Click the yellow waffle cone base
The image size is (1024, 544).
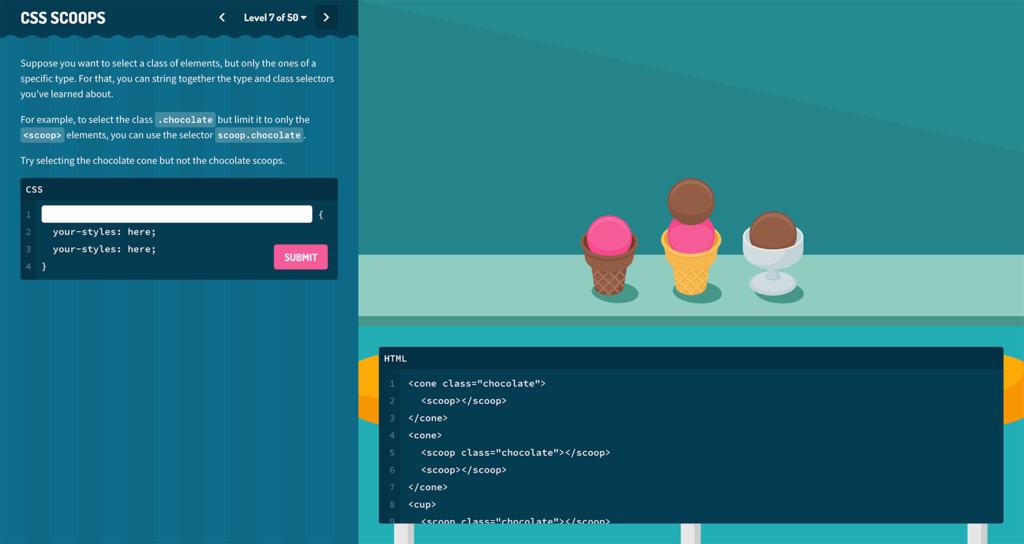coord(691,273)
